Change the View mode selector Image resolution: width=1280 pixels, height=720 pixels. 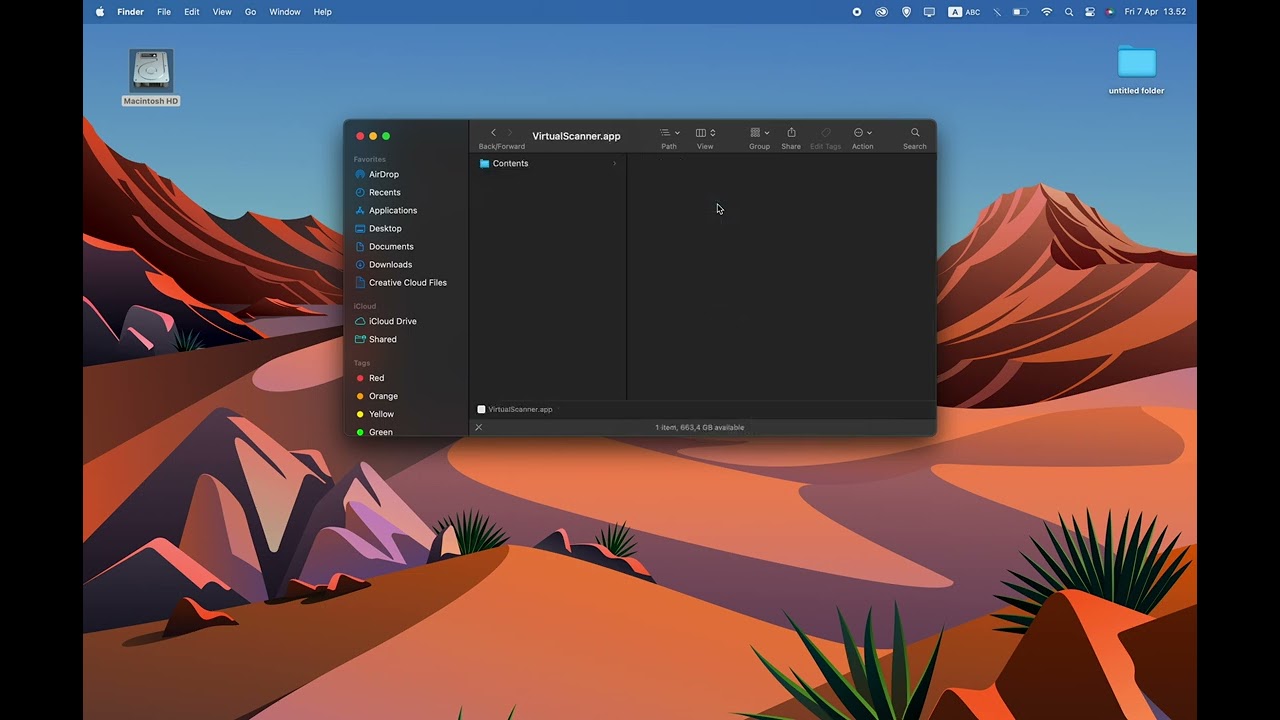coord(705,133)
